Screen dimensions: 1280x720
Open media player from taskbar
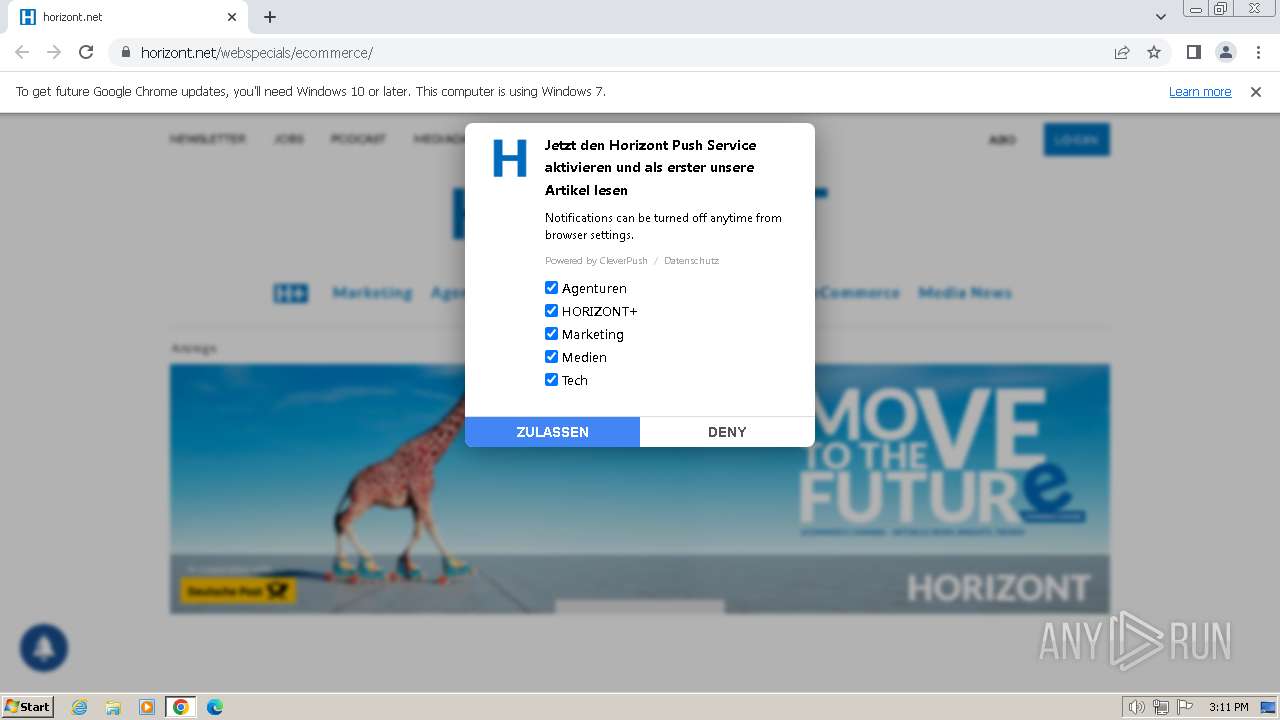[x=147, y=707]
